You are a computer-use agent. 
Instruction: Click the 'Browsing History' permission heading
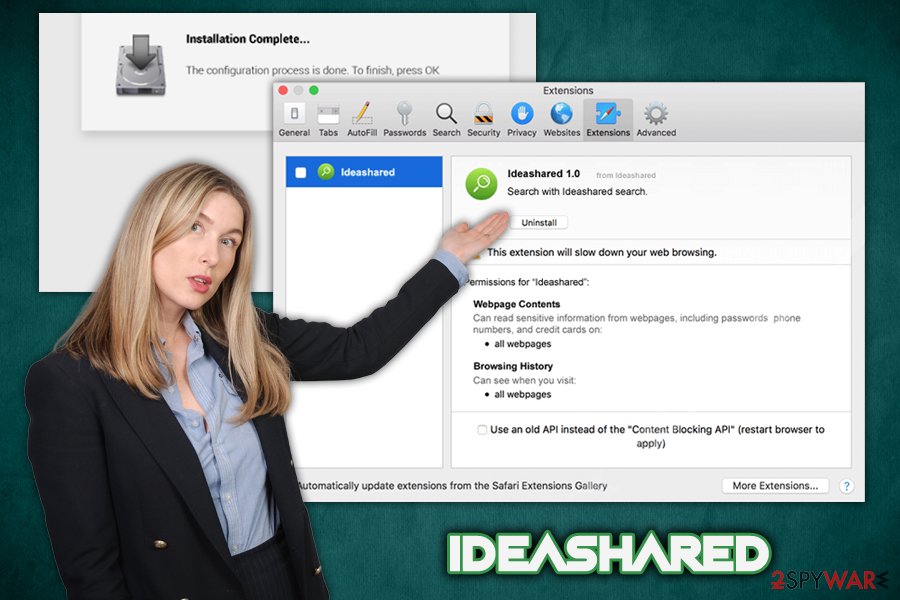coord(513,366)
